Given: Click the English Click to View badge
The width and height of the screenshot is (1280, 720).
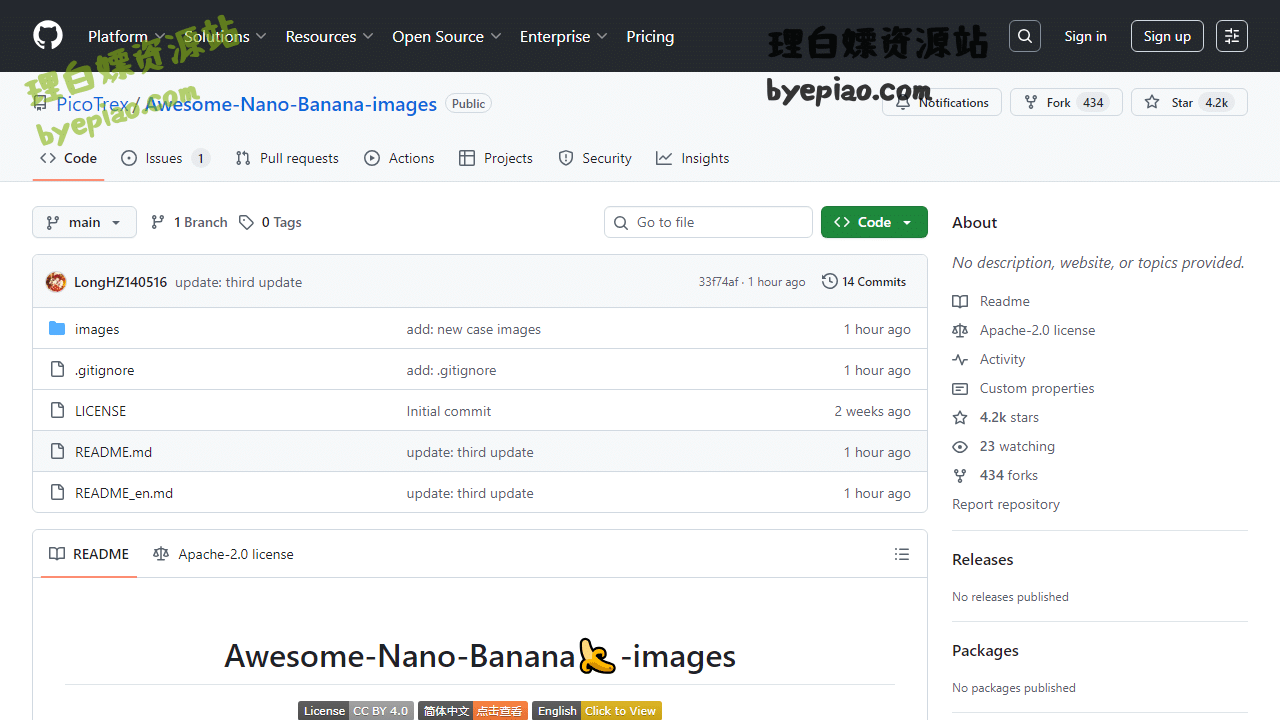Looking at the screenshot, I should pyautogui.click(x=597, y=711).
